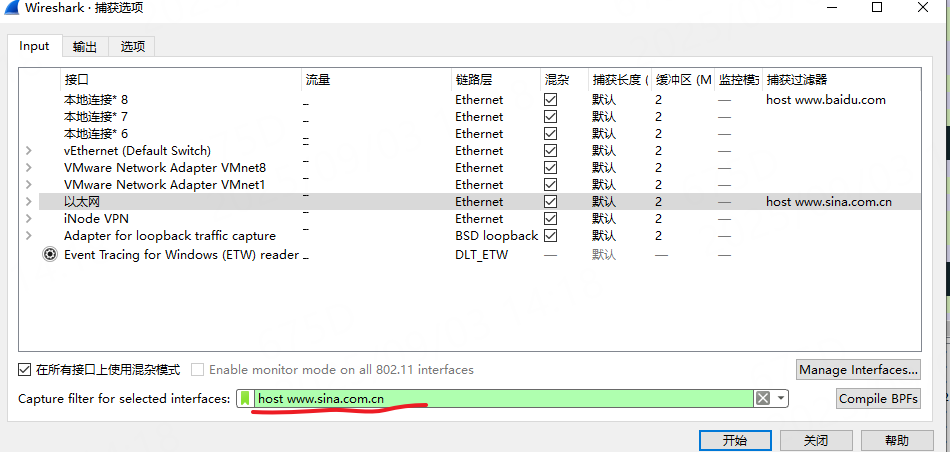Expand the Adapter for loopback traffic capture row
This screenshot has height=452, width=950.
point(28,235)
